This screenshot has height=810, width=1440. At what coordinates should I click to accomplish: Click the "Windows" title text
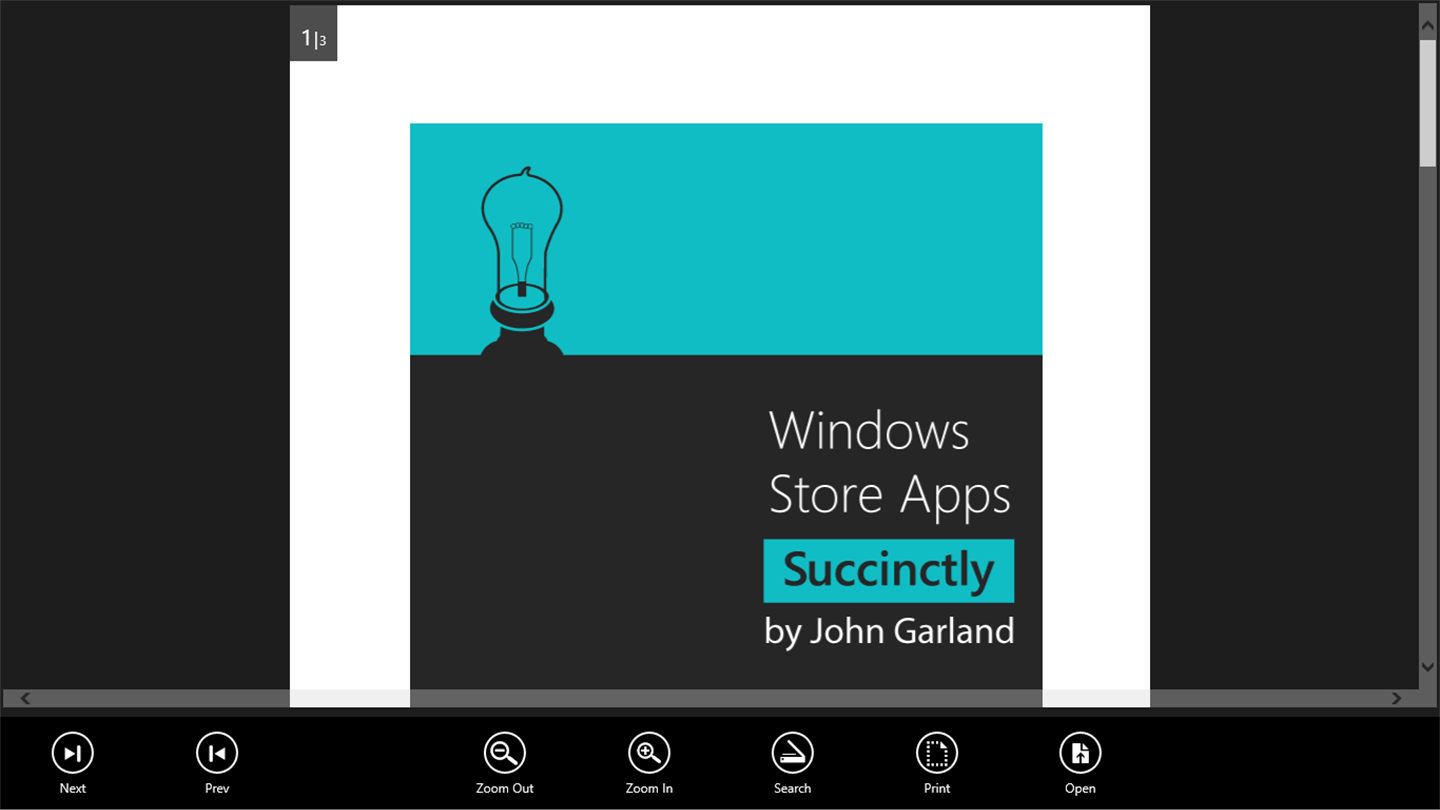[869, 431]
